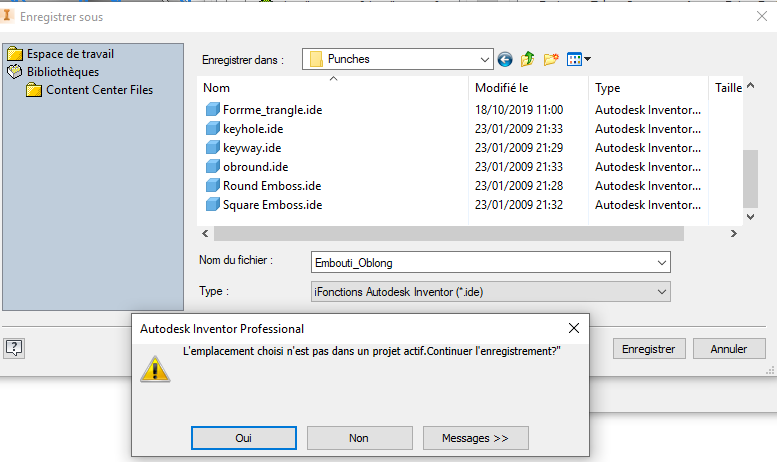The width and height of the screenshot is (777, 462).
Task: Select file keyhole.ide
Action: tap(253, 129)
